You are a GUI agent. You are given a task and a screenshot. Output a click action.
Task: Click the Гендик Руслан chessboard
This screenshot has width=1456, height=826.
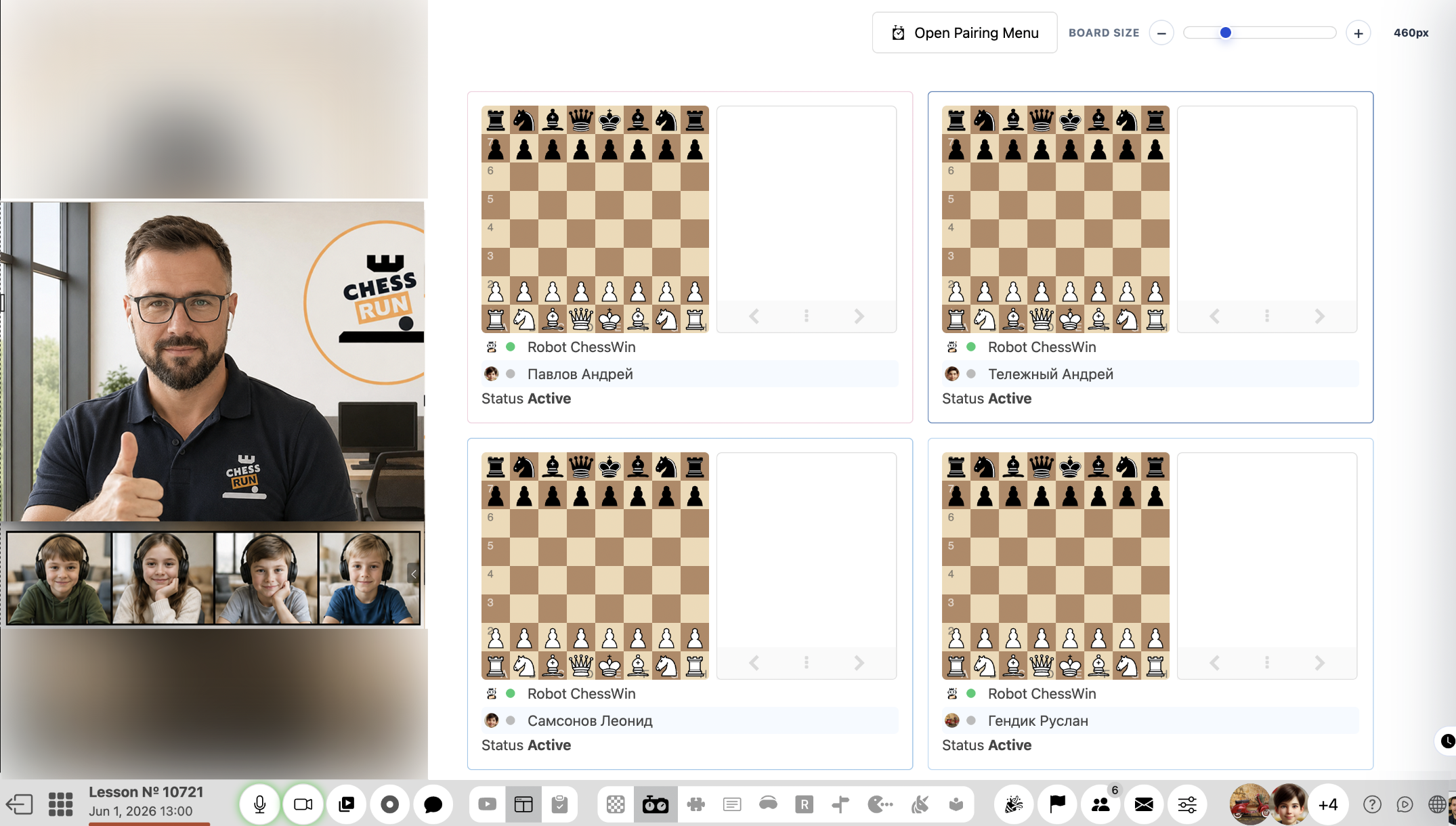point(1056,566)
